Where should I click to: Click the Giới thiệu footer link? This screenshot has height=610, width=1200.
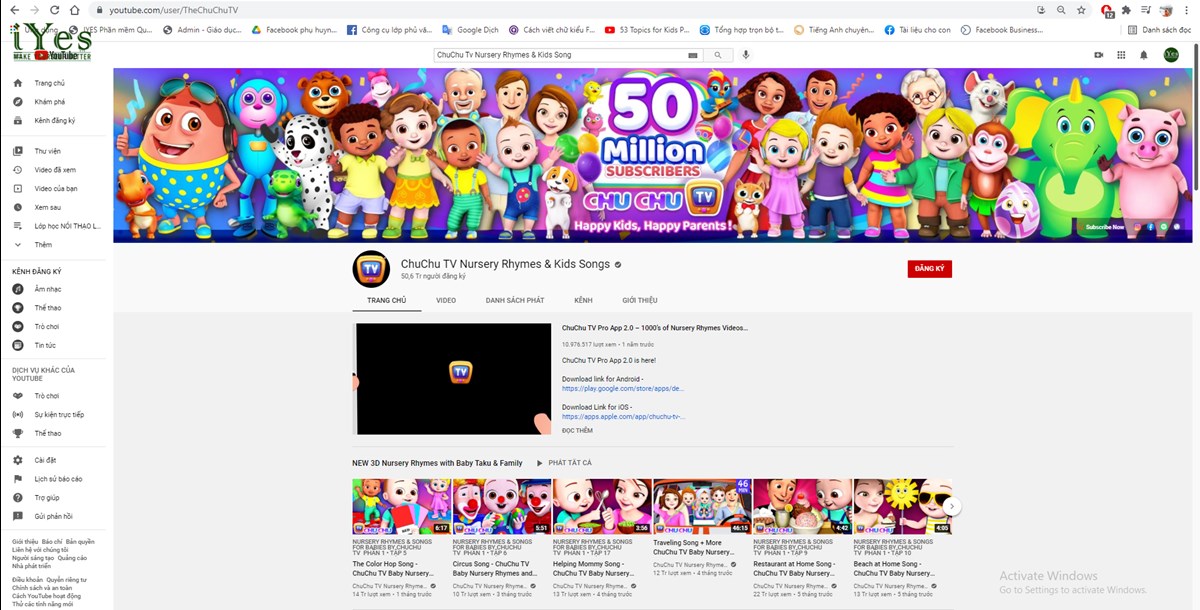pos(25,541)
